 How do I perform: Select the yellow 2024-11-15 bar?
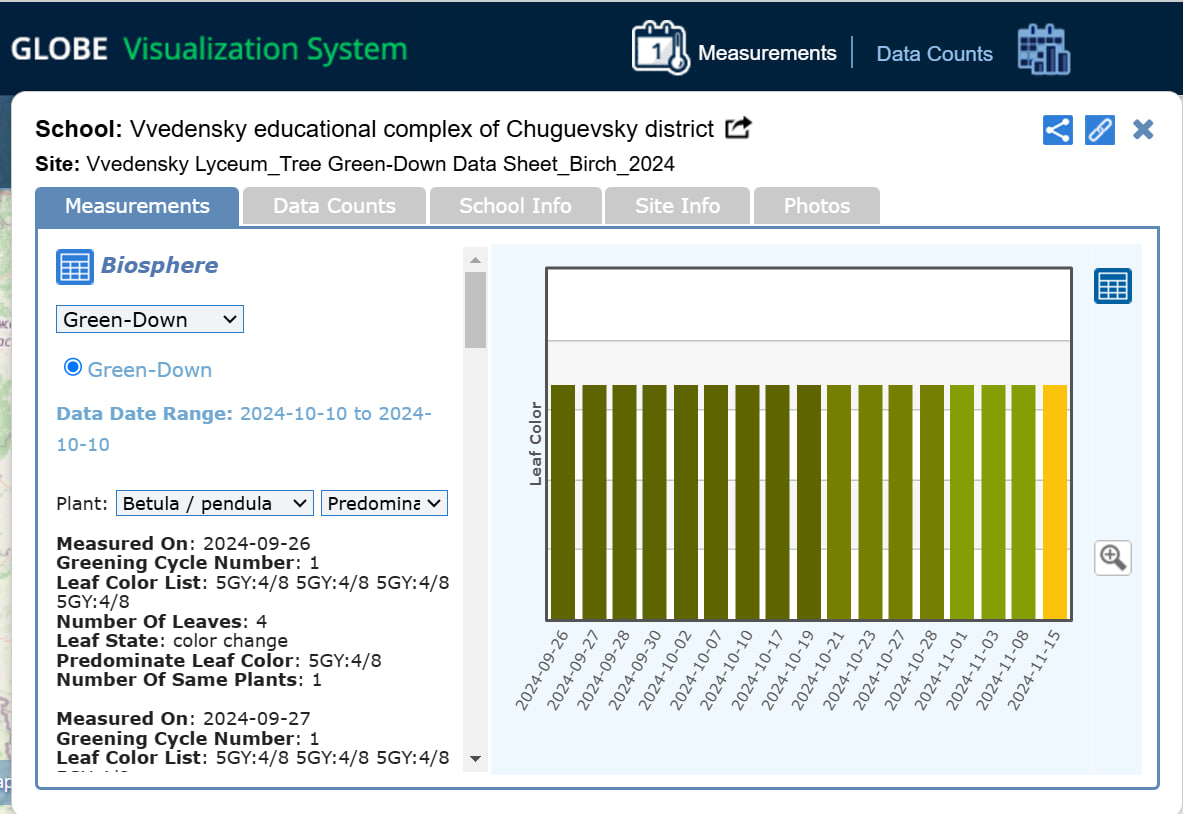click(x=1055, y=502)
